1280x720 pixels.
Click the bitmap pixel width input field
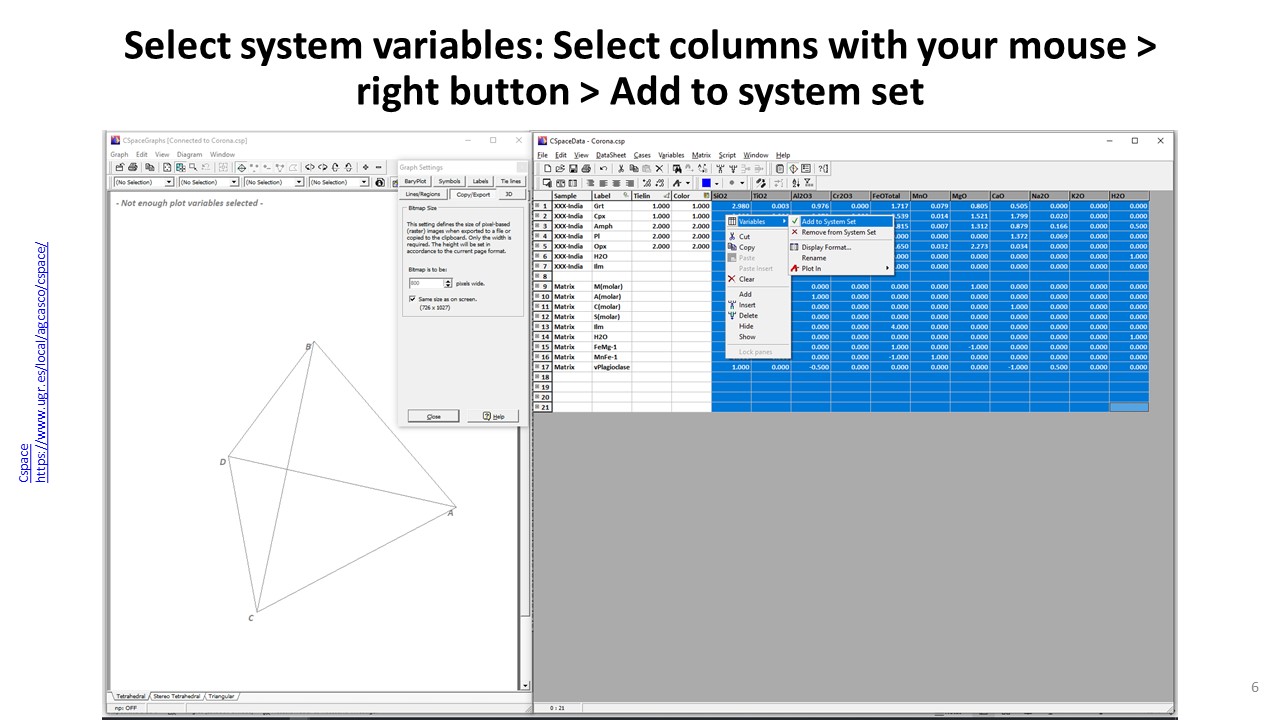coord(424,284)
